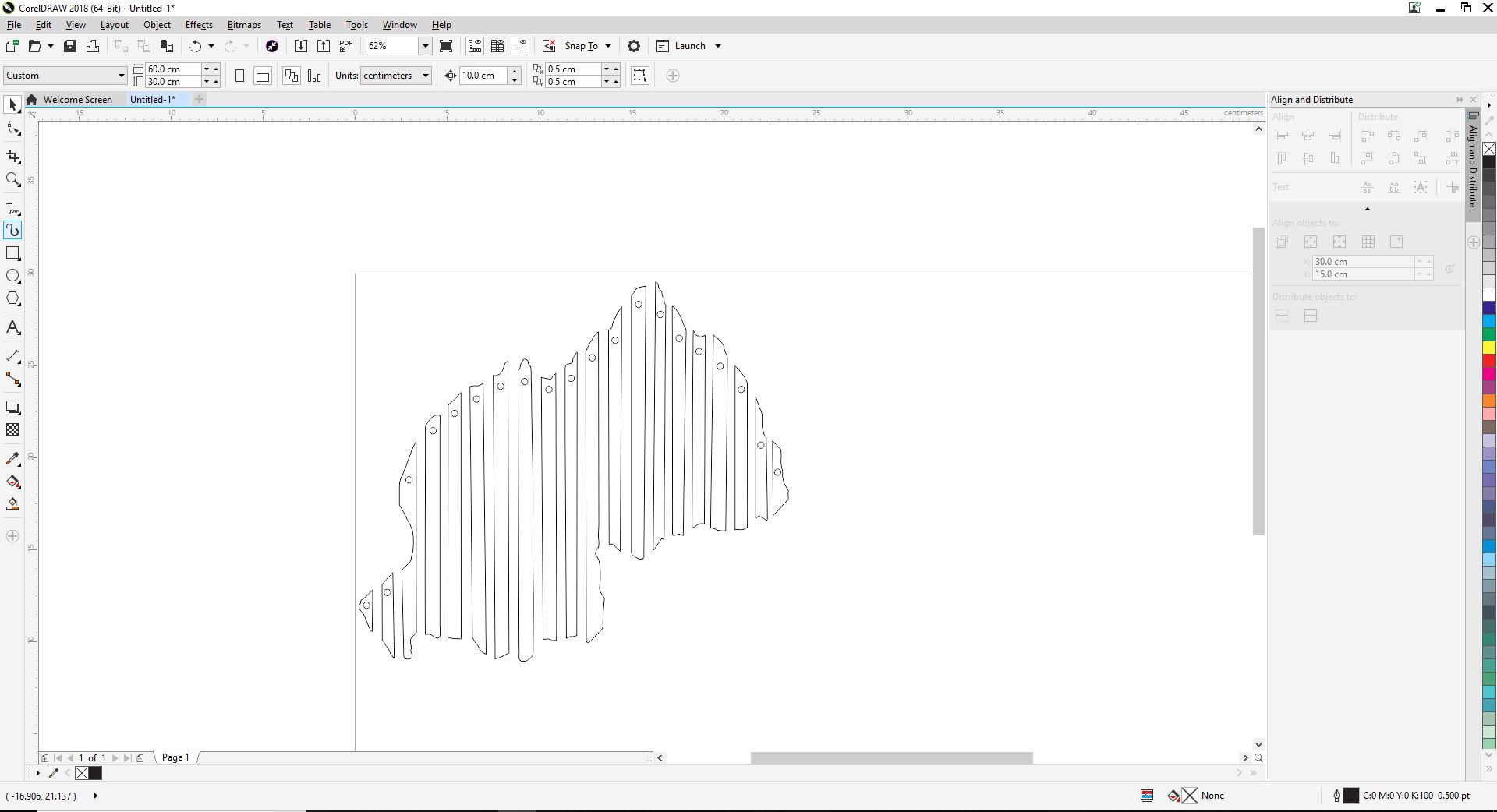The height and width of the screenshot is (812, 1497).
Task: Select the Parallel Dimension tool
Action: click(12, 355)
